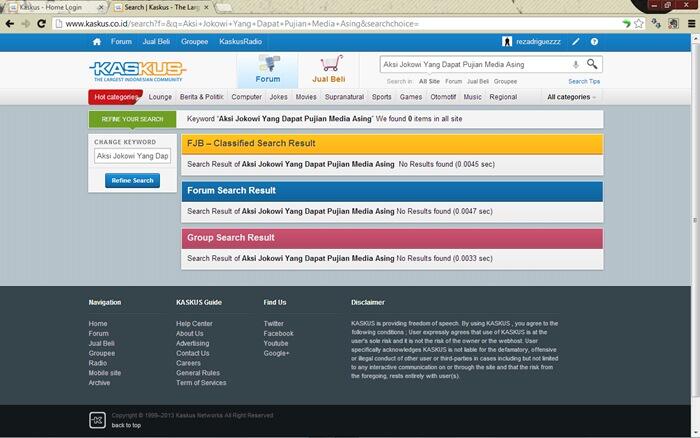Open the KASKUS logo homepage link

(x=138, y=71)
